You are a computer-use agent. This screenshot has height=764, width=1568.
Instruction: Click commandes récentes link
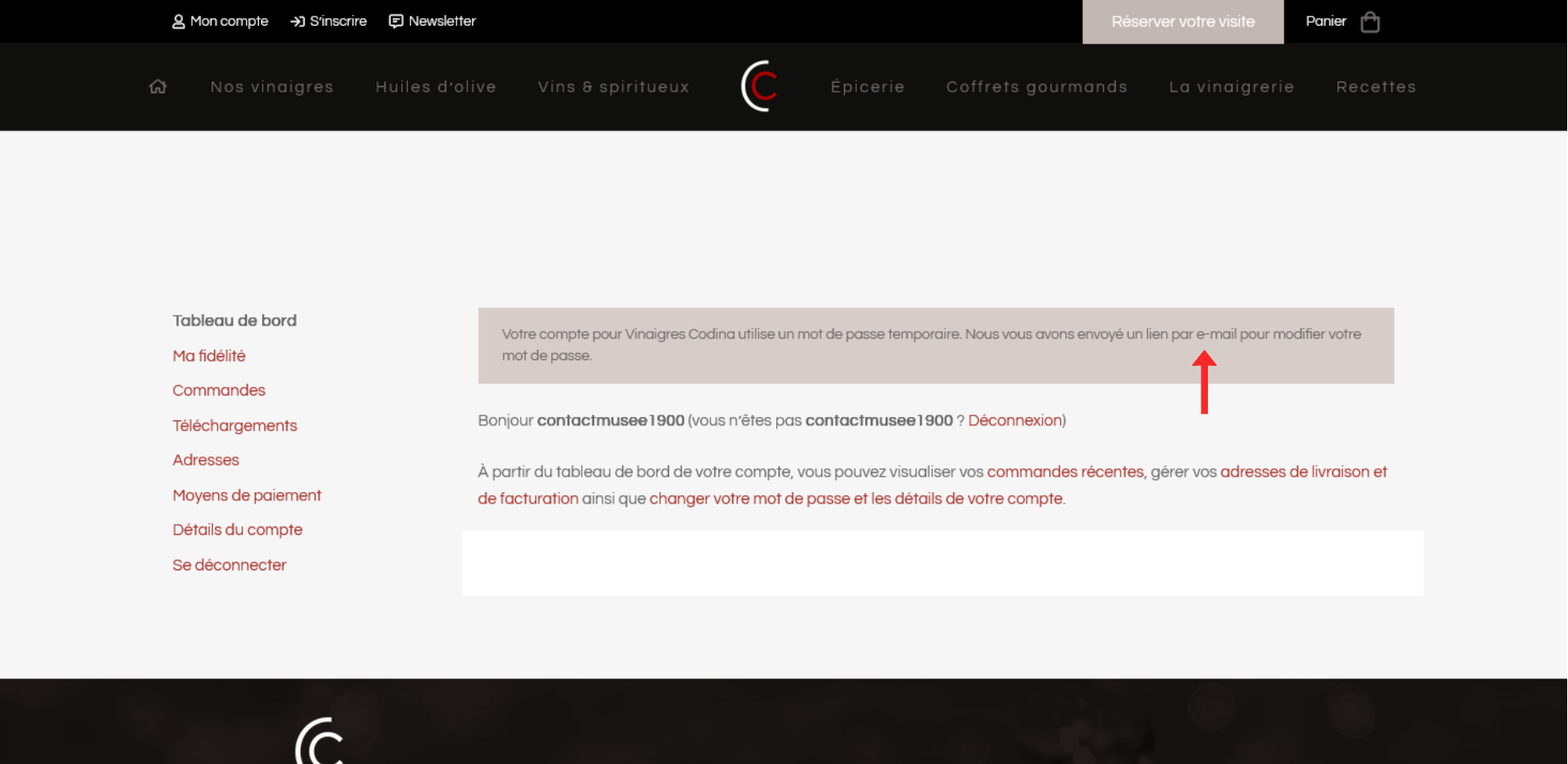click(1065, 472)
